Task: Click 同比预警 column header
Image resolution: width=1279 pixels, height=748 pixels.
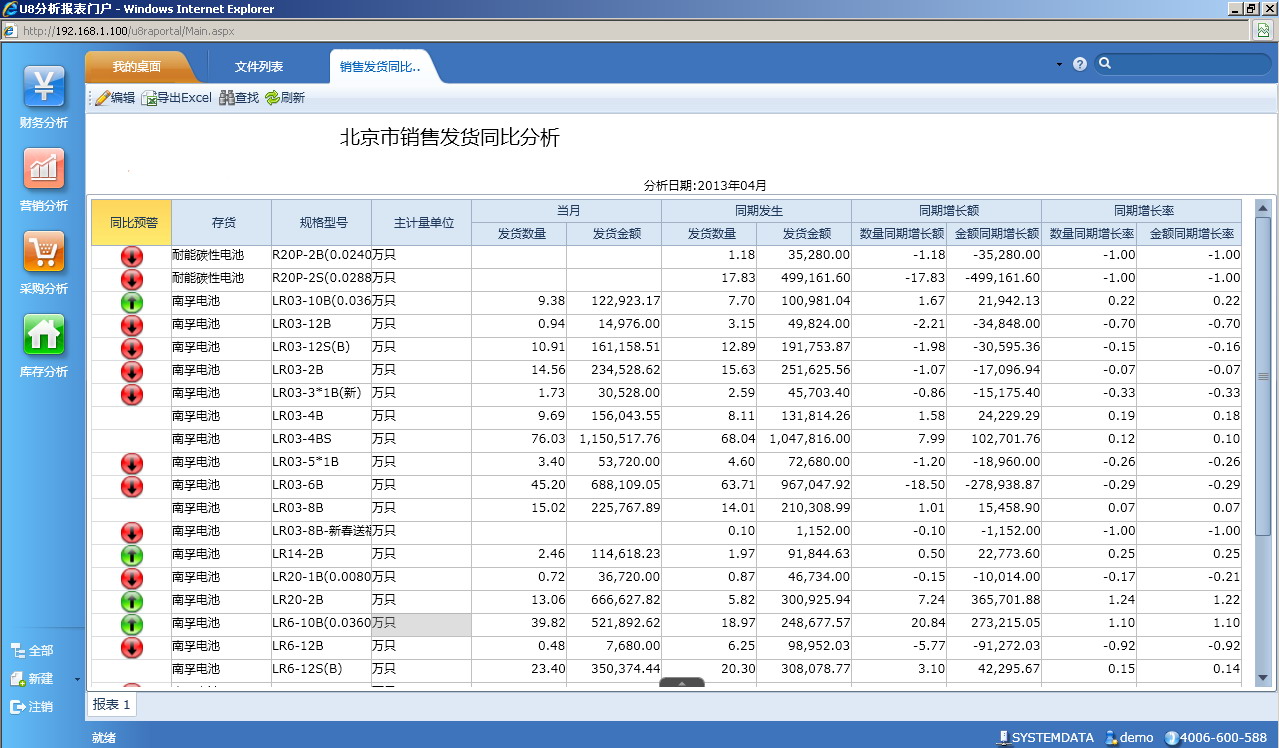Action: point(132,223)
